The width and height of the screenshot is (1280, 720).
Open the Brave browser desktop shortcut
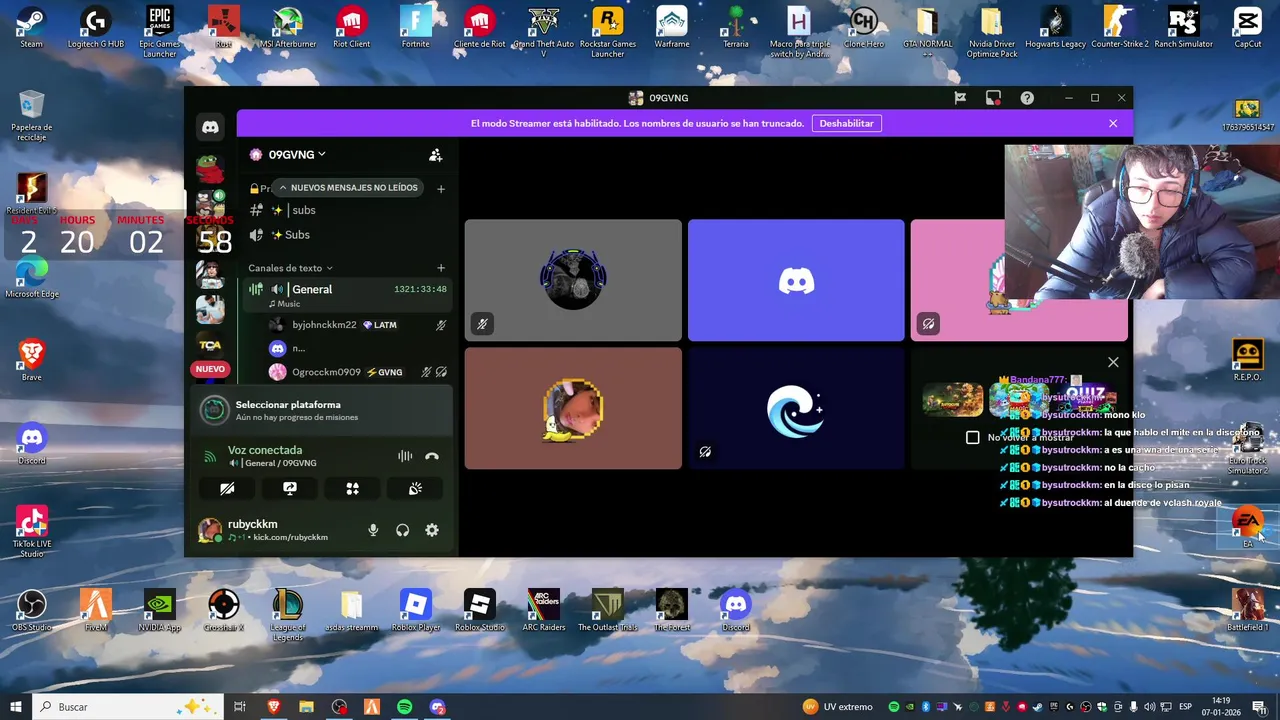tap(32, 359)
